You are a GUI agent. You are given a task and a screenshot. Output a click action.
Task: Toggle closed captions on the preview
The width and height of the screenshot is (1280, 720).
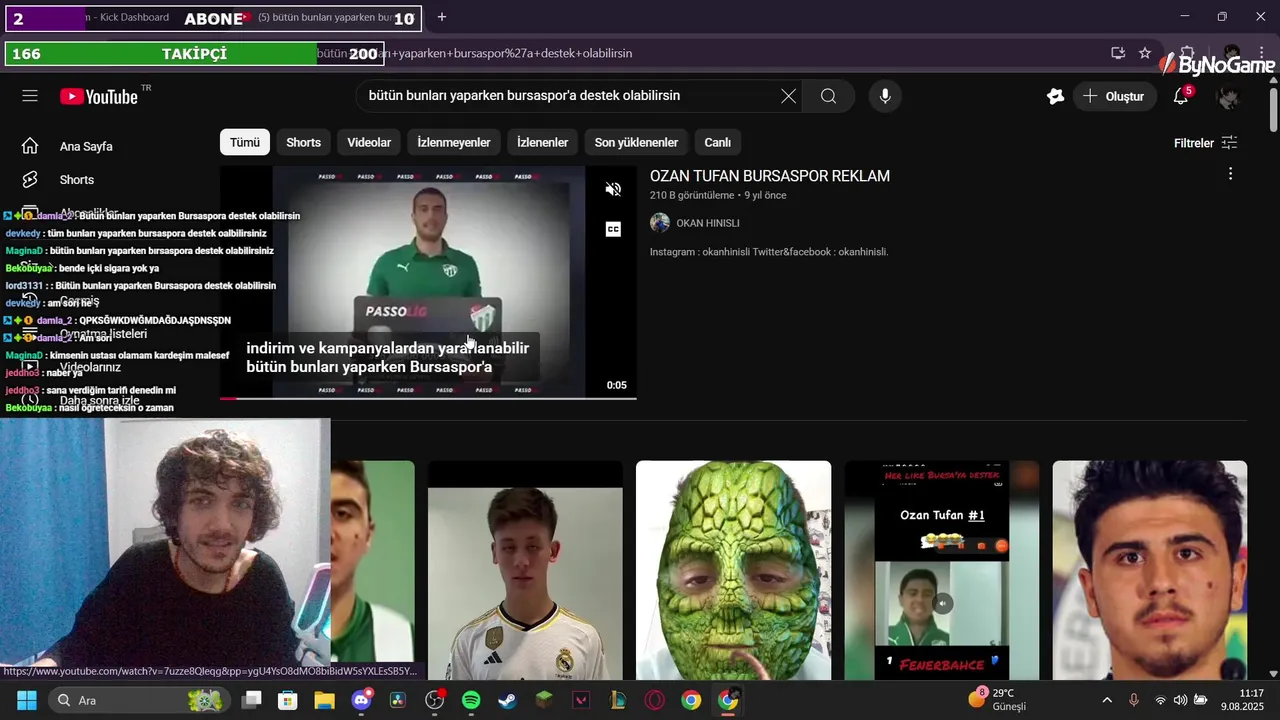(x=613, y=229)
